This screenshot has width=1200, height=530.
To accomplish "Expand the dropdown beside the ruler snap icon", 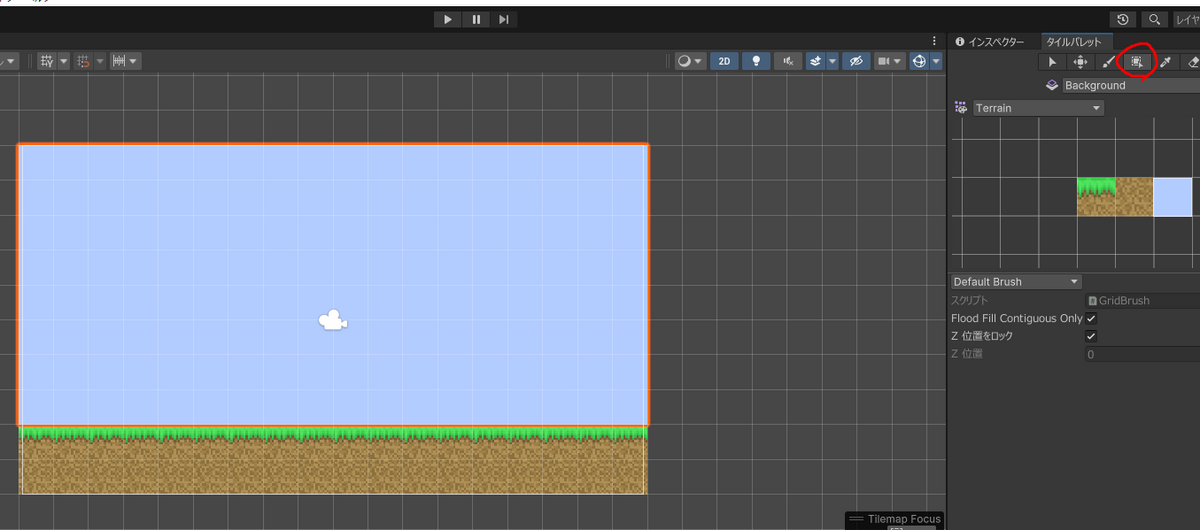I will (134, 61).
